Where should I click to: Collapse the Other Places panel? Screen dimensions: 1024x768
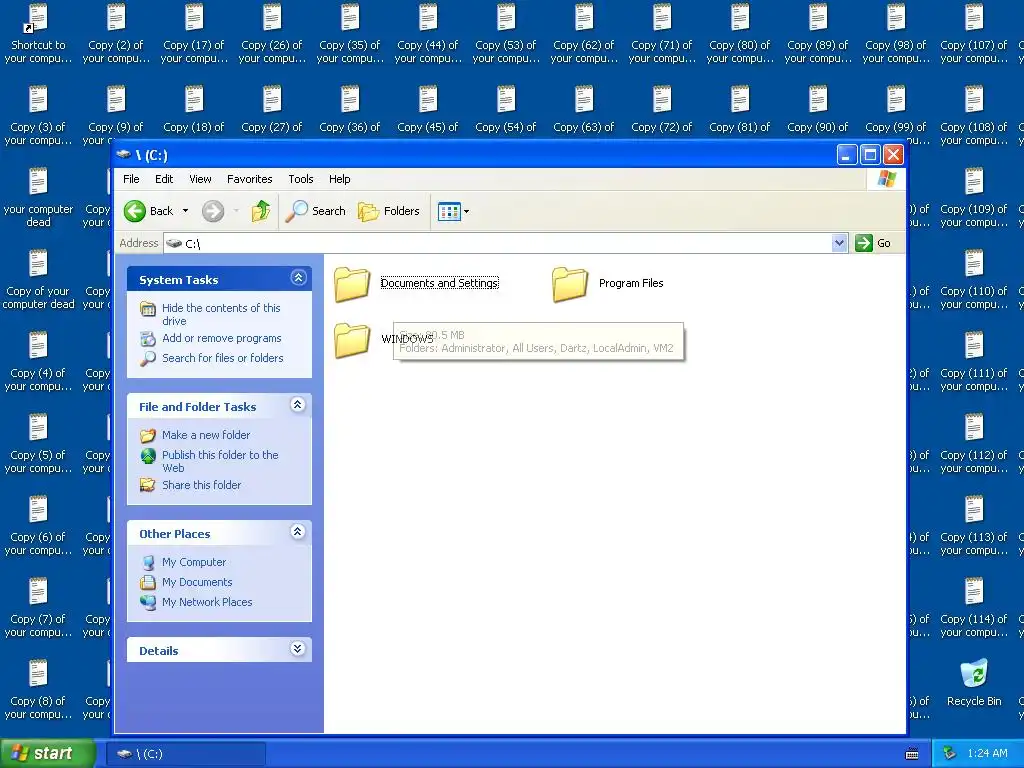tap(298, 532)
